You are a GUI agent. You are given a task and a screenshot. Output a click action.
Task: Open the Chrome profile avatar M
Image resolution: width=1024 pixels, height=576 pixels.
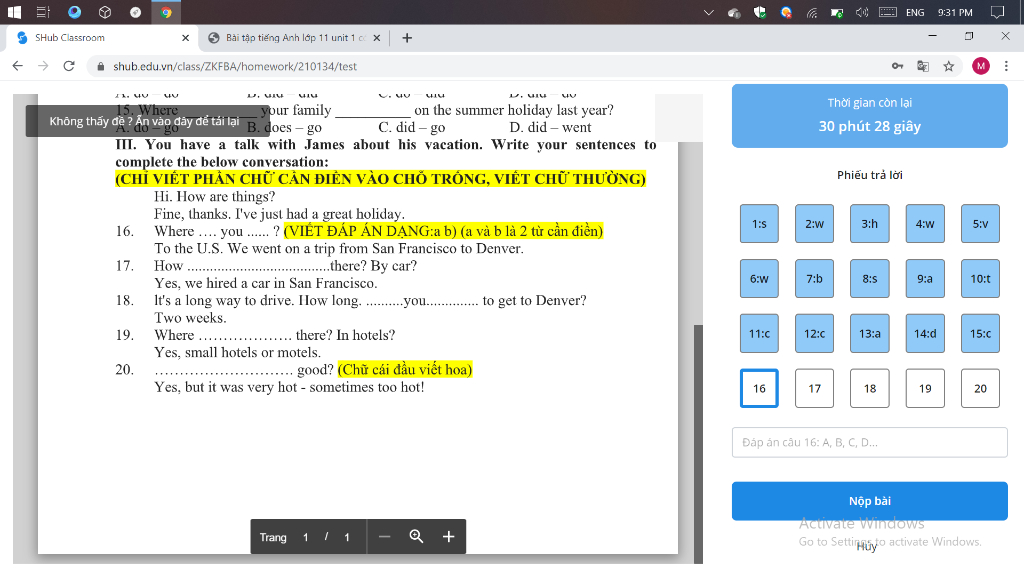[x=980, y=66]
